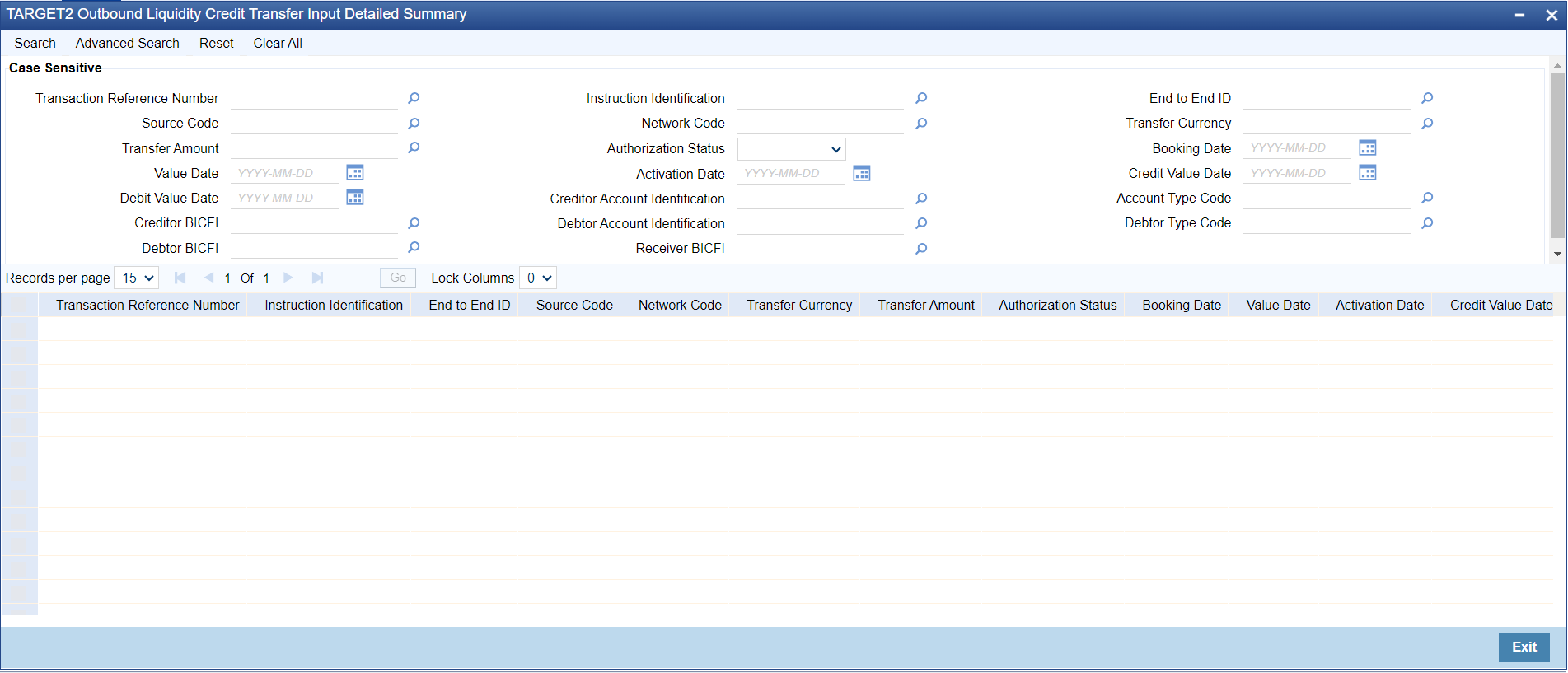Open lookup for Debtor Type Code
The image size is (1568, 673).
tap(1427, 223)
